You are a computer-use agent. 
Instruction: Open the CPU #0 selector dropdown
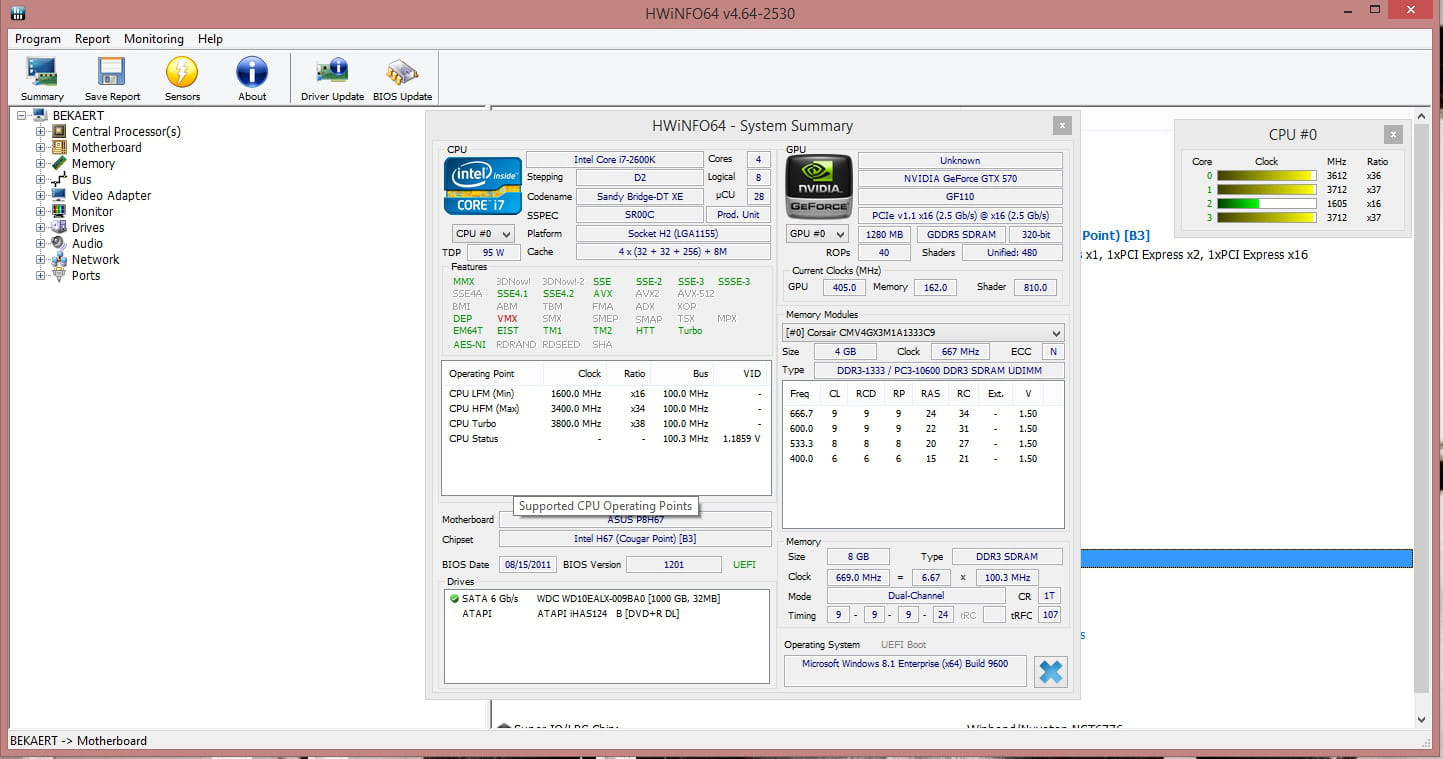(483, 234)
